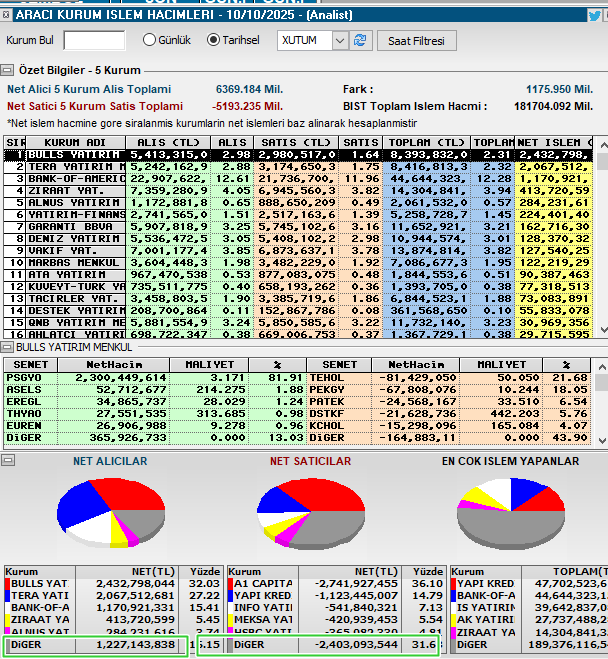Click the Twitter bird icon in title bar
The width and height of the screenshot is (608, 659).
[595, 16]
